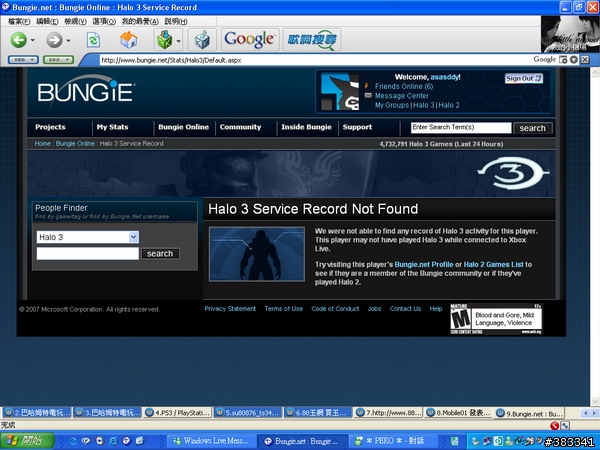Open the Bungie.net Profile link
This screenshot has height=450, width=600.
point(424,264)
